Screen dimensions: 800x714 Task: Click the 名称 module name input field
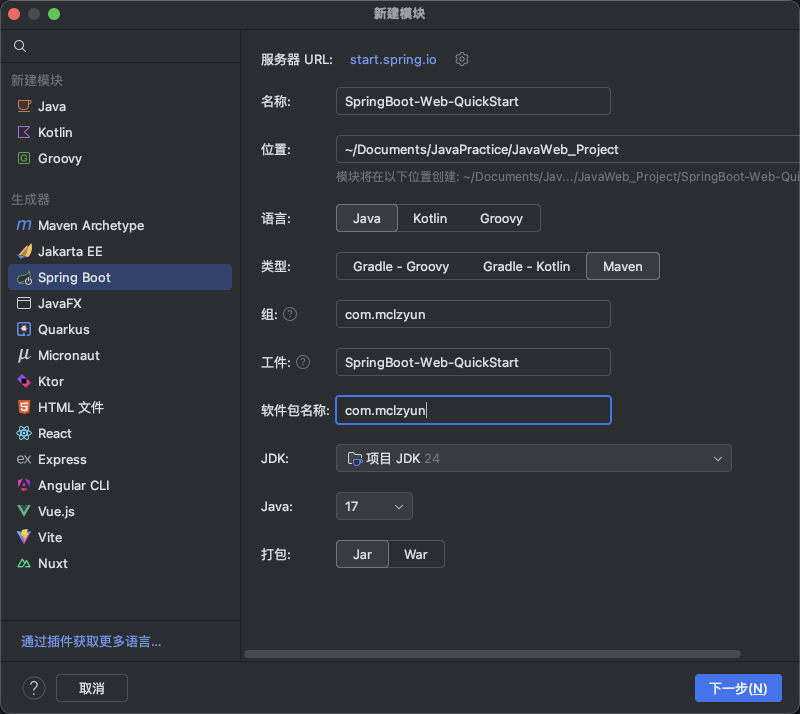coord(473,101)
